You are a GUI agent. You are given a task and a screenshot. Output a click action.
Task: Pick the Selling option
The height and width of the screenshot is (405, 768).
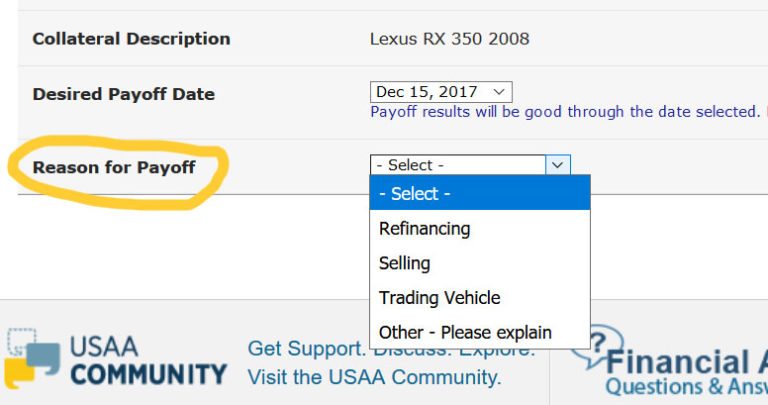(404, 263)
